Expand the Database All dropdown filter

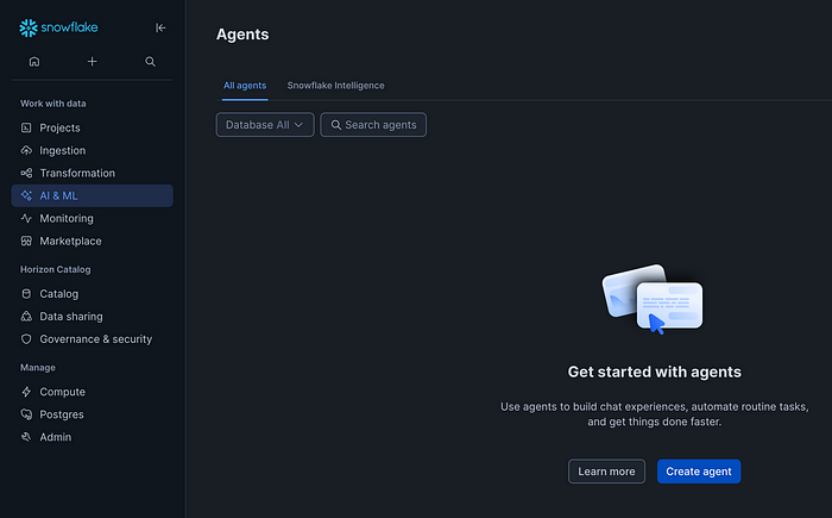click(265, 125)
